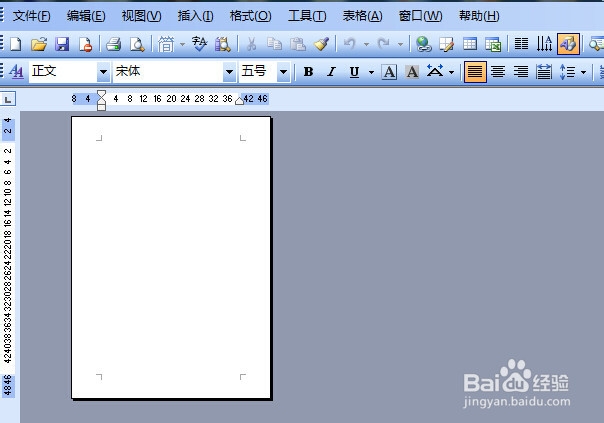Change text direction icon
This screenshot has width=604, height=423.
pyautogui.click(x=544, y=44)
